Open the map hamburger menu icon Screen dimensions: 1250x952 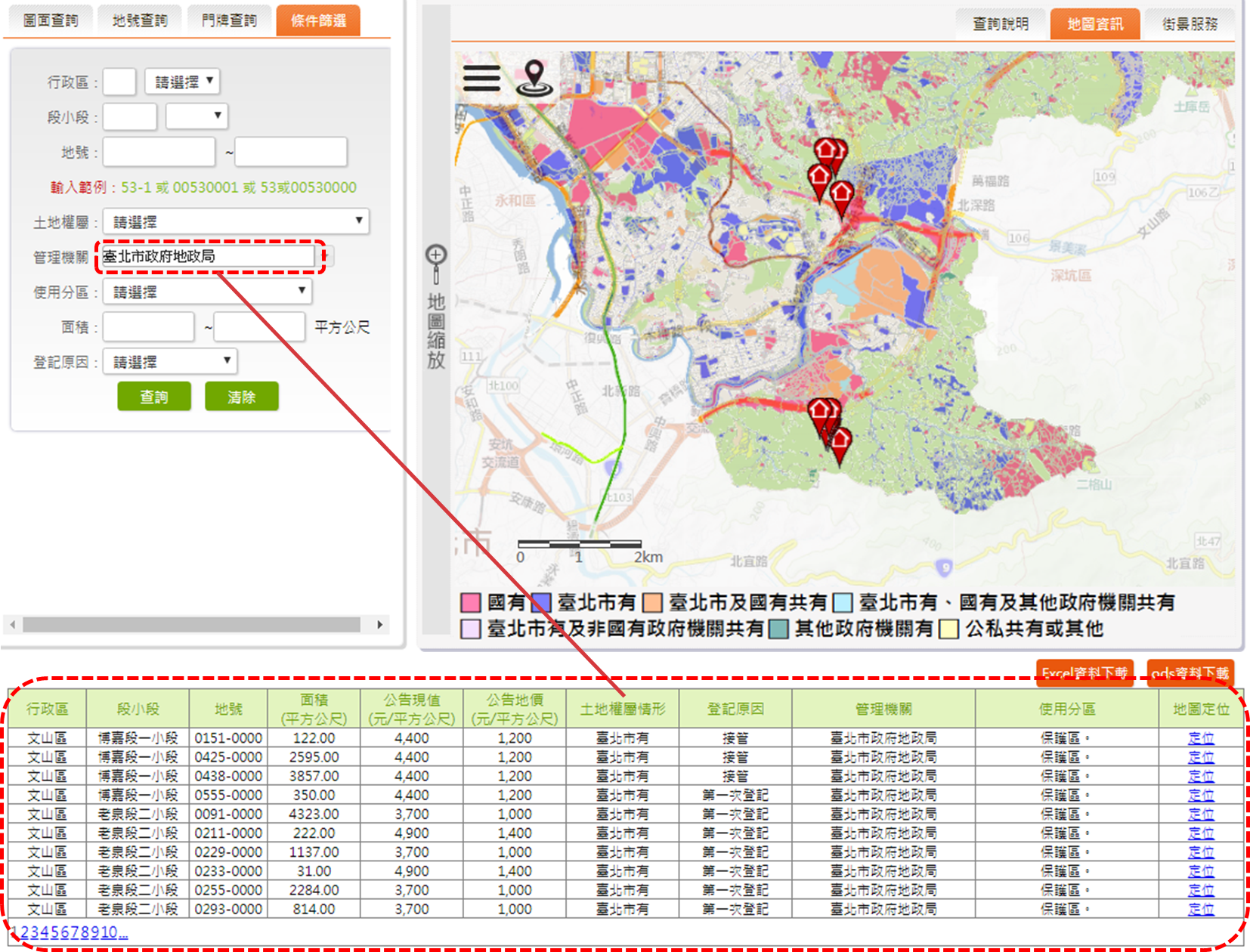click(x=481, y=78)
